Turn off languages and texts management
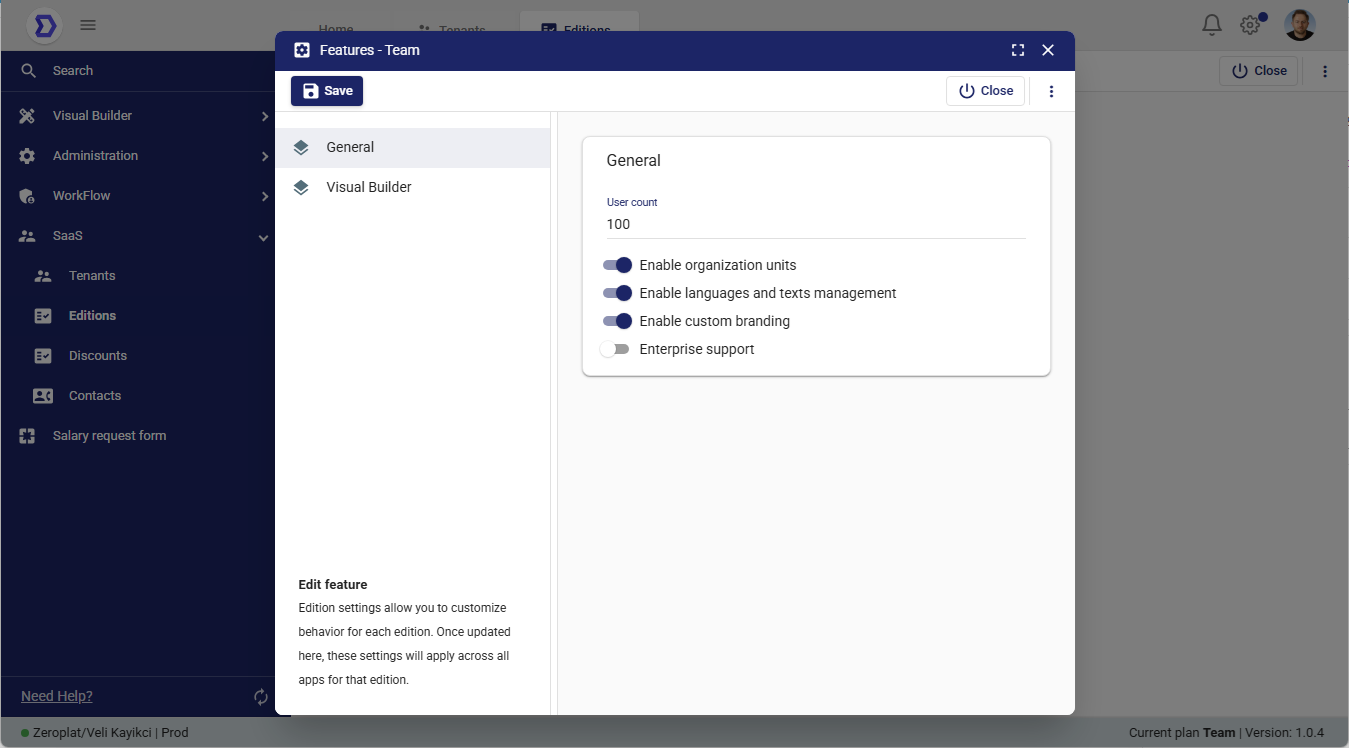 [x=617, y=293]
